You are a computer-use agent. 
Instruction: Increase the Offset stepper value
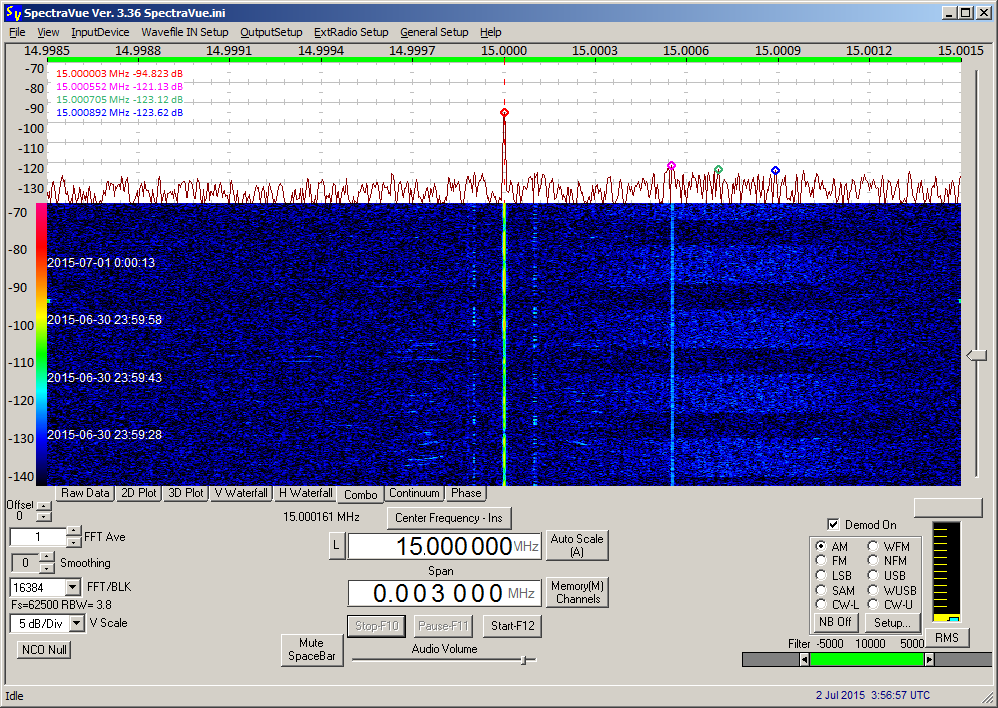tap(43, 506)
